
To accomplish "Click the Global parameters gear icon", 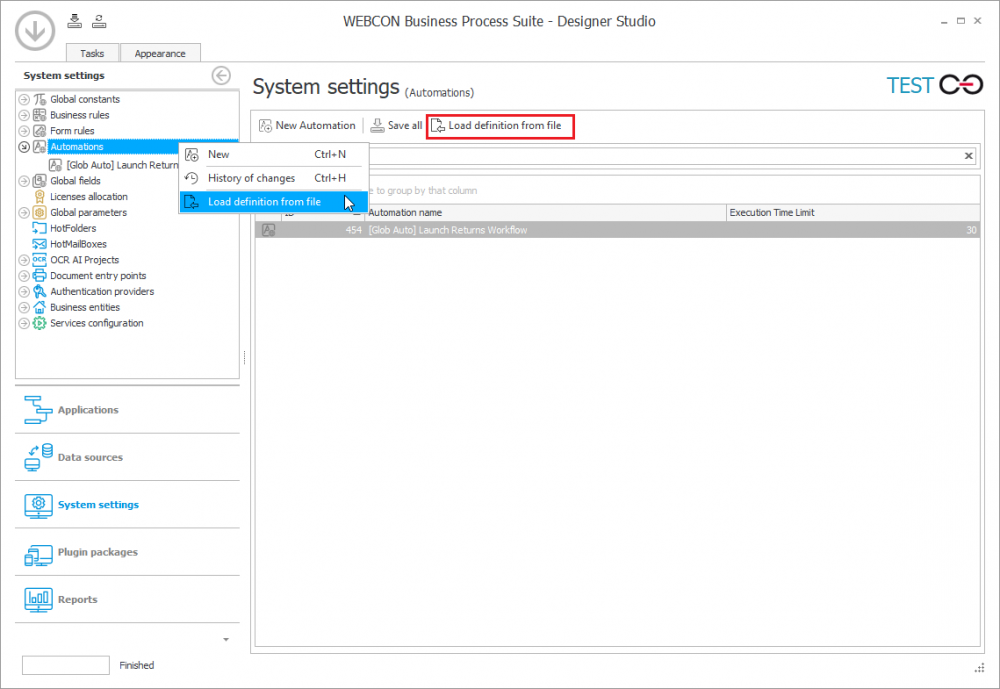I will 40,212.
